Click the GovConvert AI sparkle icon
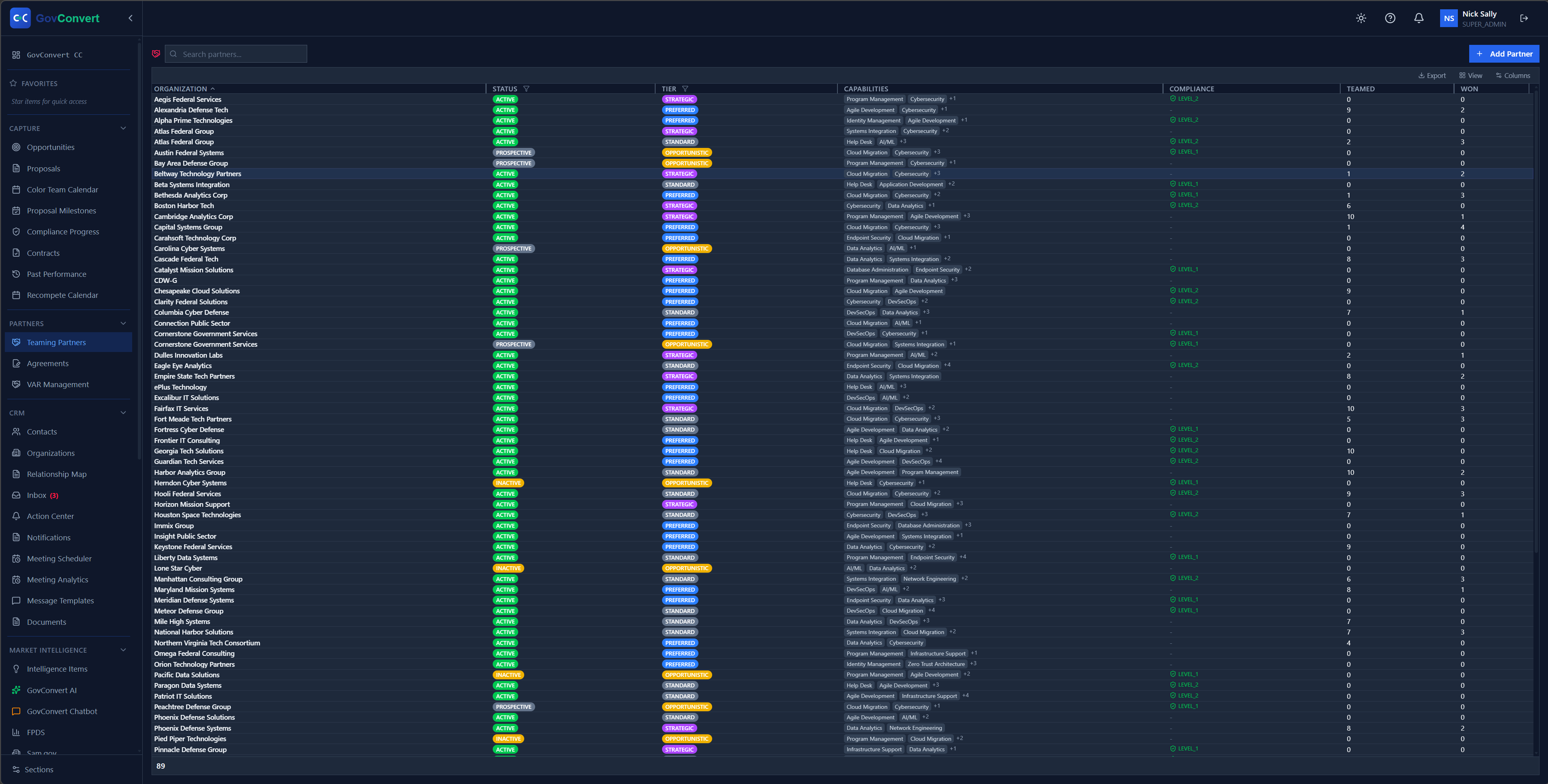 (16, 690)
